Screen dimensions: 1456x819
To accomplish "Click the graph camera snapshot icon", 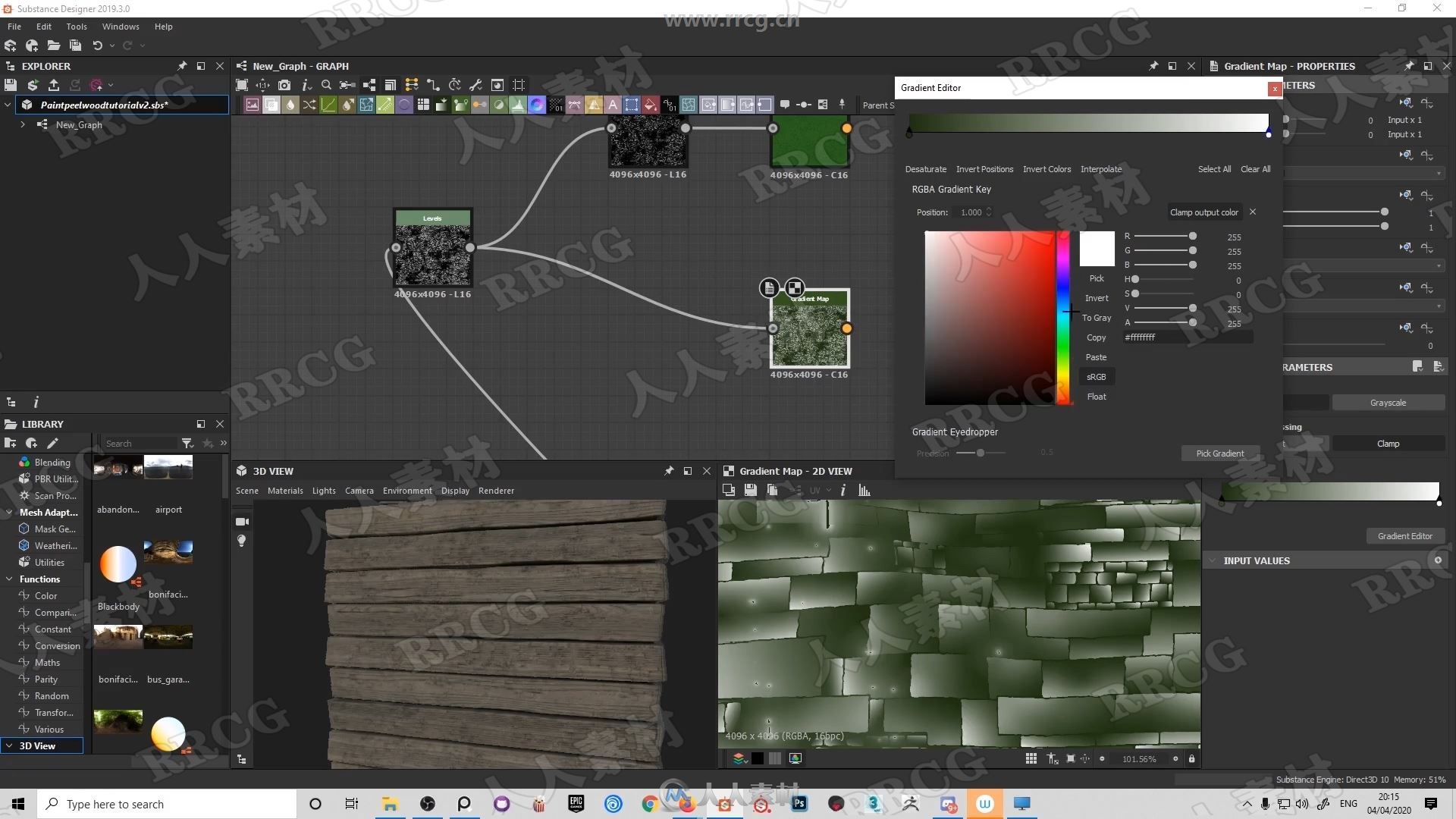I will (284, 85).
